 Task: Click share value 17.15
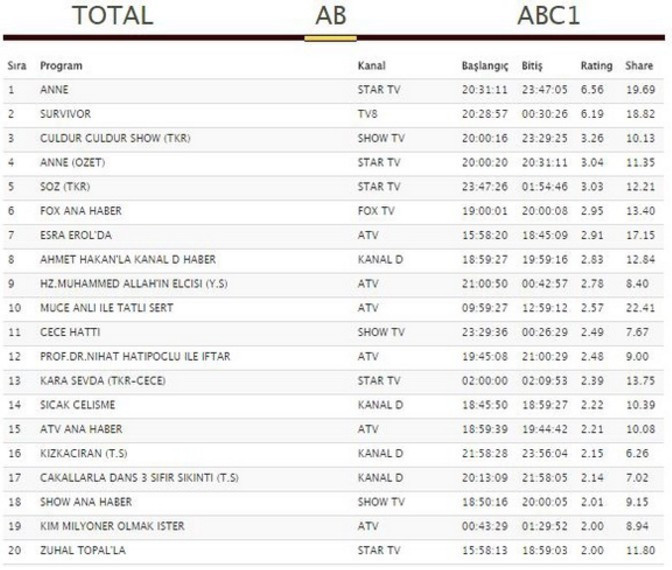[640, 235]
